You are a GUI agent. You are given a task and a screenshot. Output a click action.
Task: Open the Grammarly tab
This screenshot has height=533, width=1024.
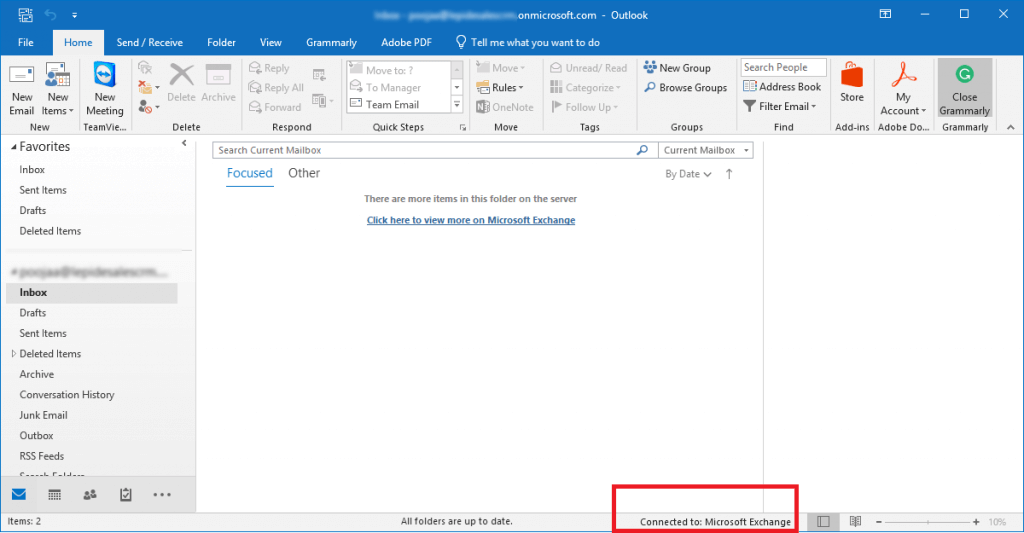[x=331, y=42]
